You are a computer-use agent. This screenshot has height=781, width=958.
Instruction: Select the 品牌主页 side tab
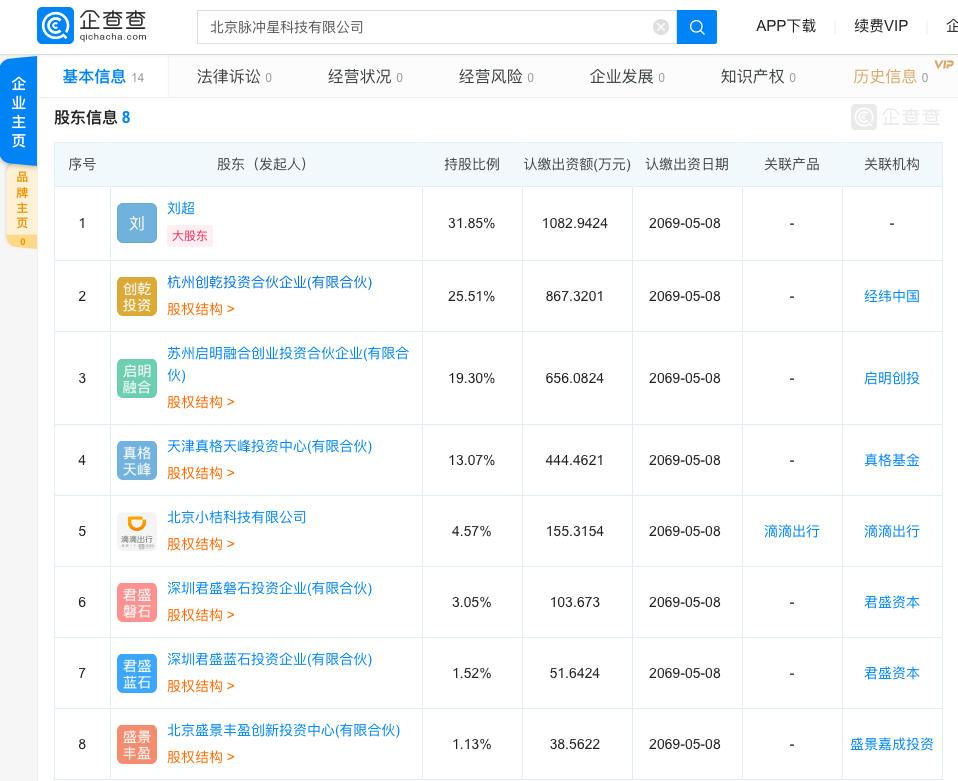(22, 207)
